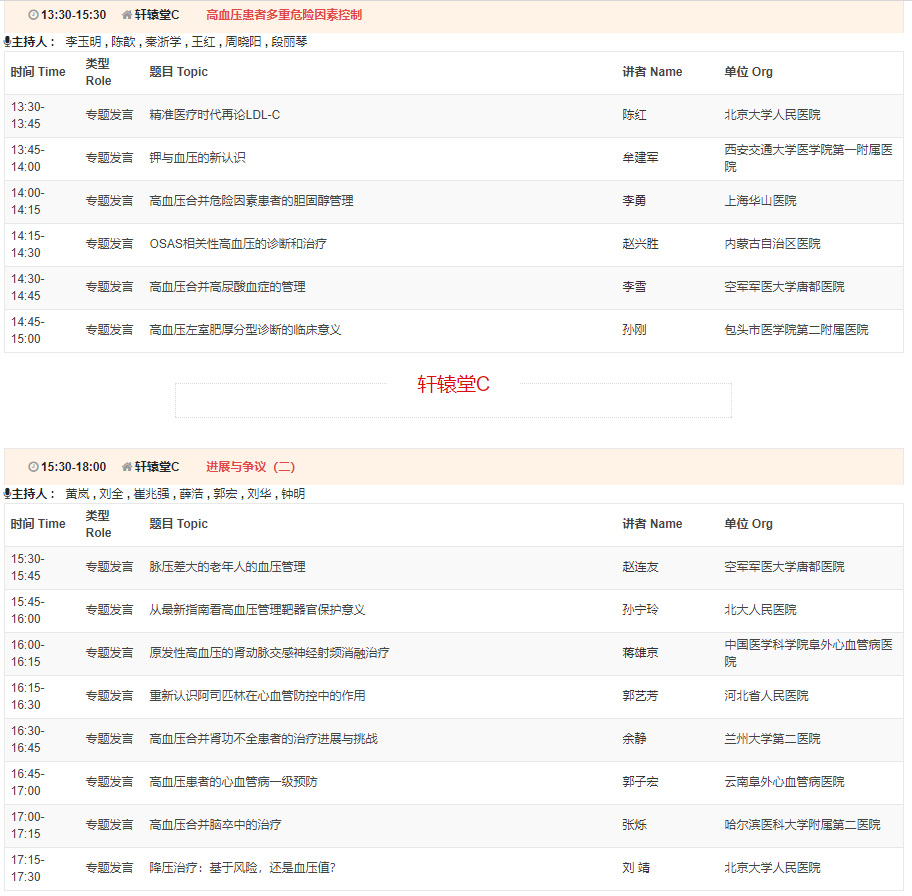Viewport: 912px width, 896px height.
Task: Select topic 脉压差大的老年人的血压管理
Action: tap(227, 567)
